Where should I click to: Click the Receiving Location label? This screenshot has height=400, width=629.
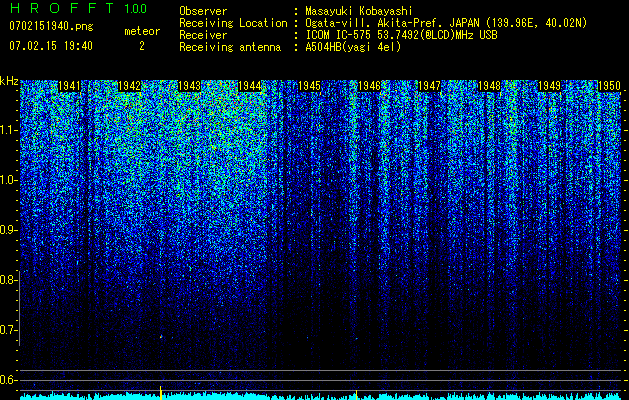(x=233, y=23)
